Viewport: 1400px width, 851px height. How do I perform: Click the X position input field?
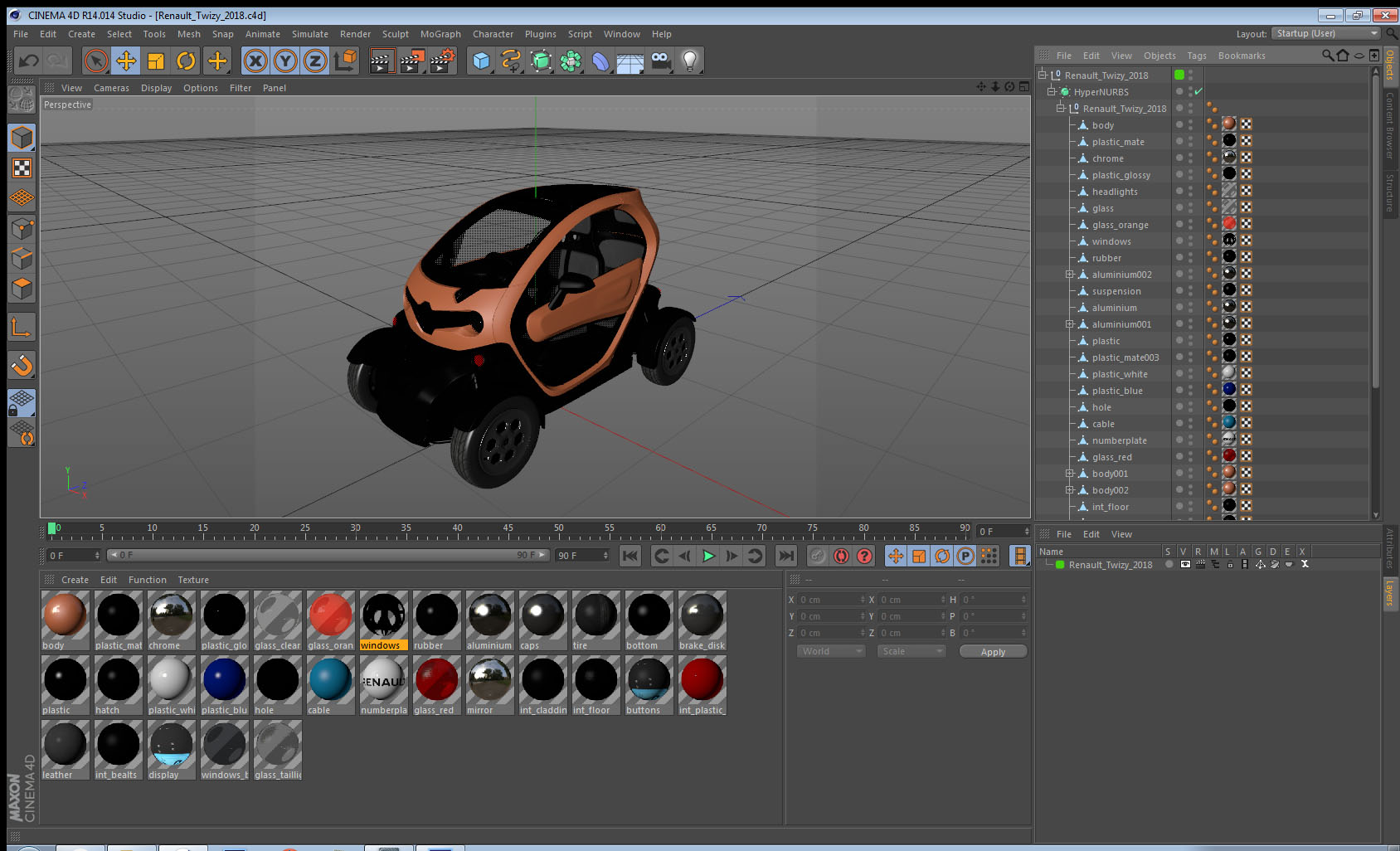832,600
